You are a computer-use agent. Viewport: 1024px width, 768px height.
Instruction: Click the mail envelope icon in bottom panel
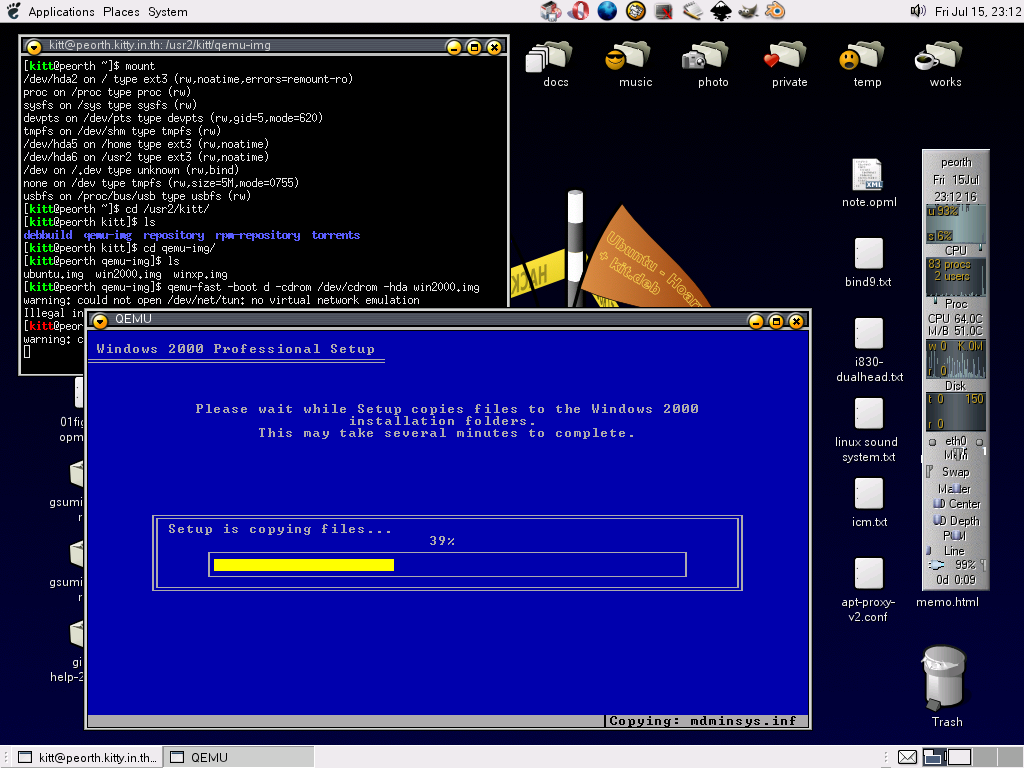click(906, 757)
